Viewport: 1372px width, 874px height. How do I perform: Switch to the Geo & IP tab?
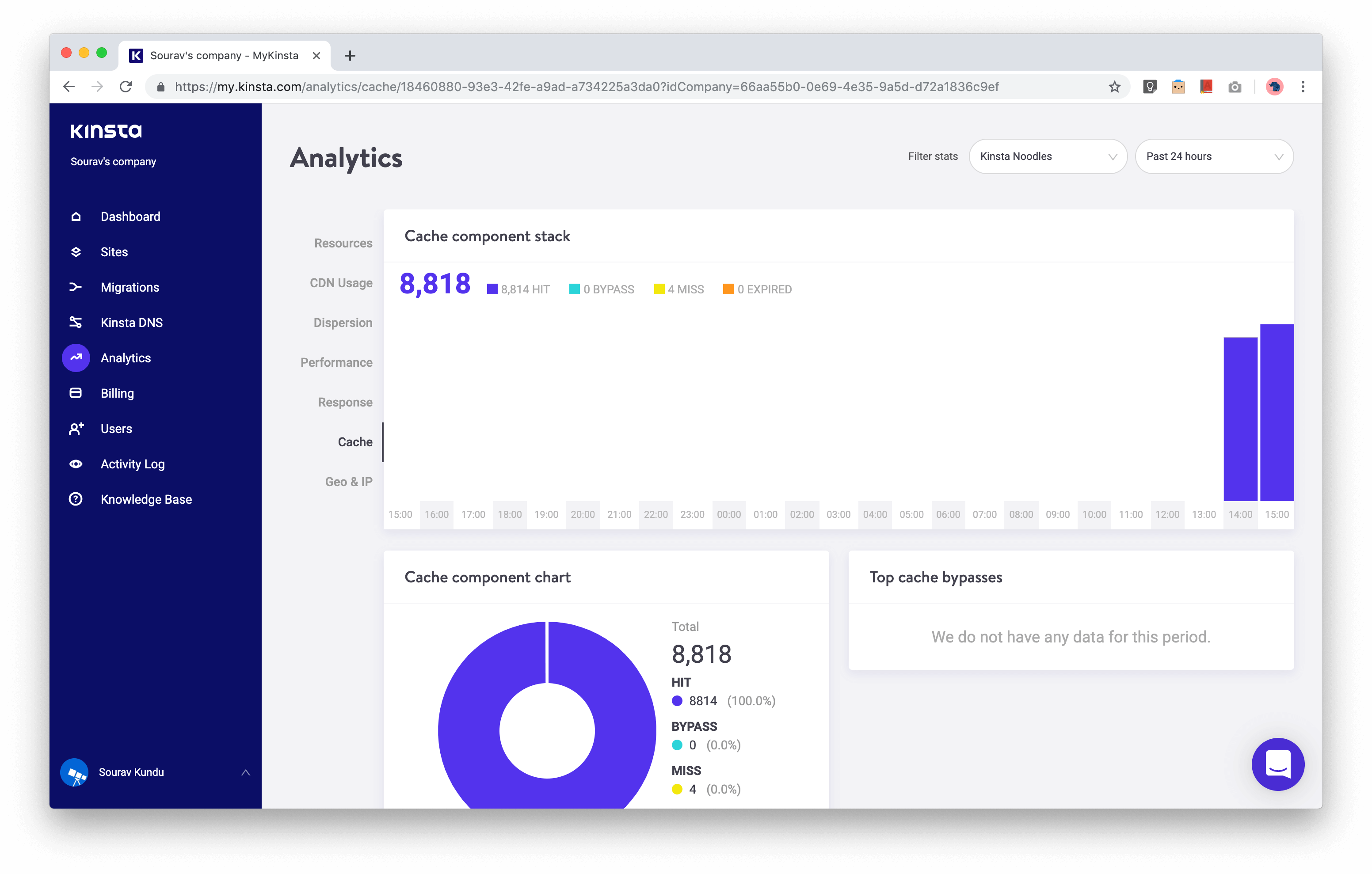pyautogui.click(x=348, y=481)
